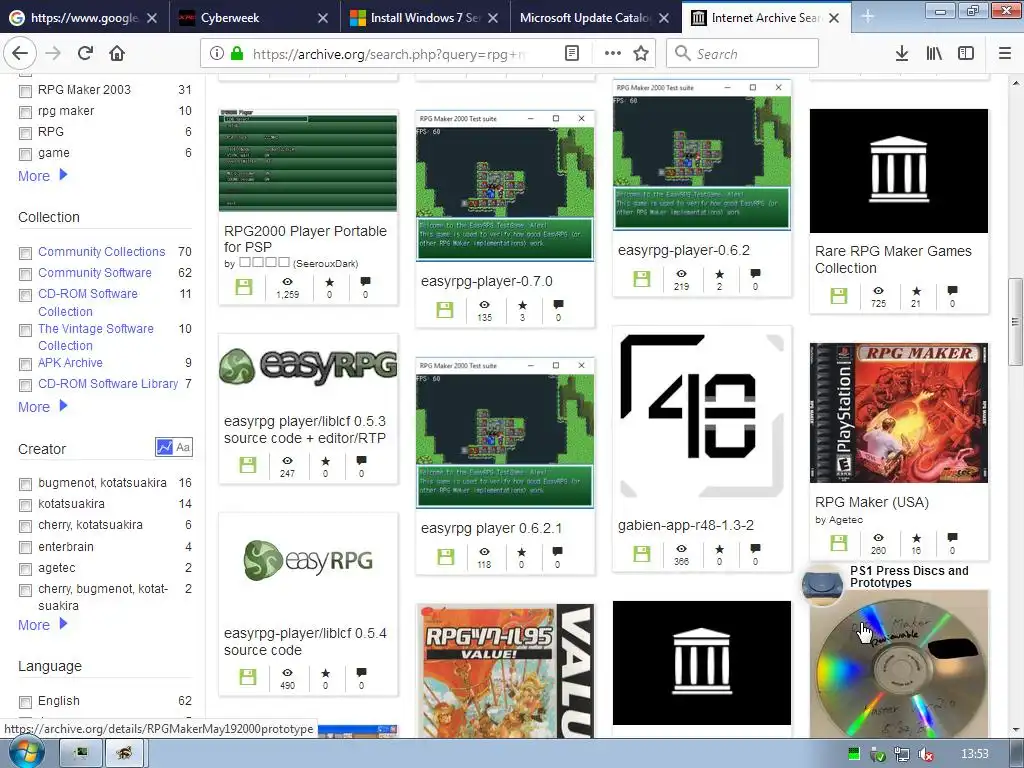Show site information icon

(x=217, y=54)
